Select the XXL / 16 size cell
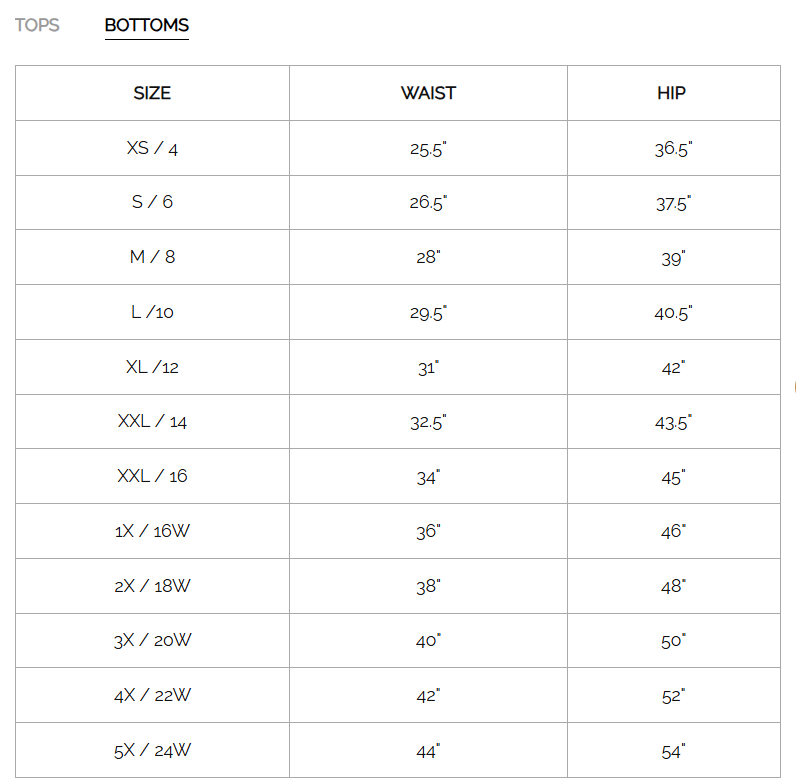The height and width of the screenshot is (782, 796). 152,476
